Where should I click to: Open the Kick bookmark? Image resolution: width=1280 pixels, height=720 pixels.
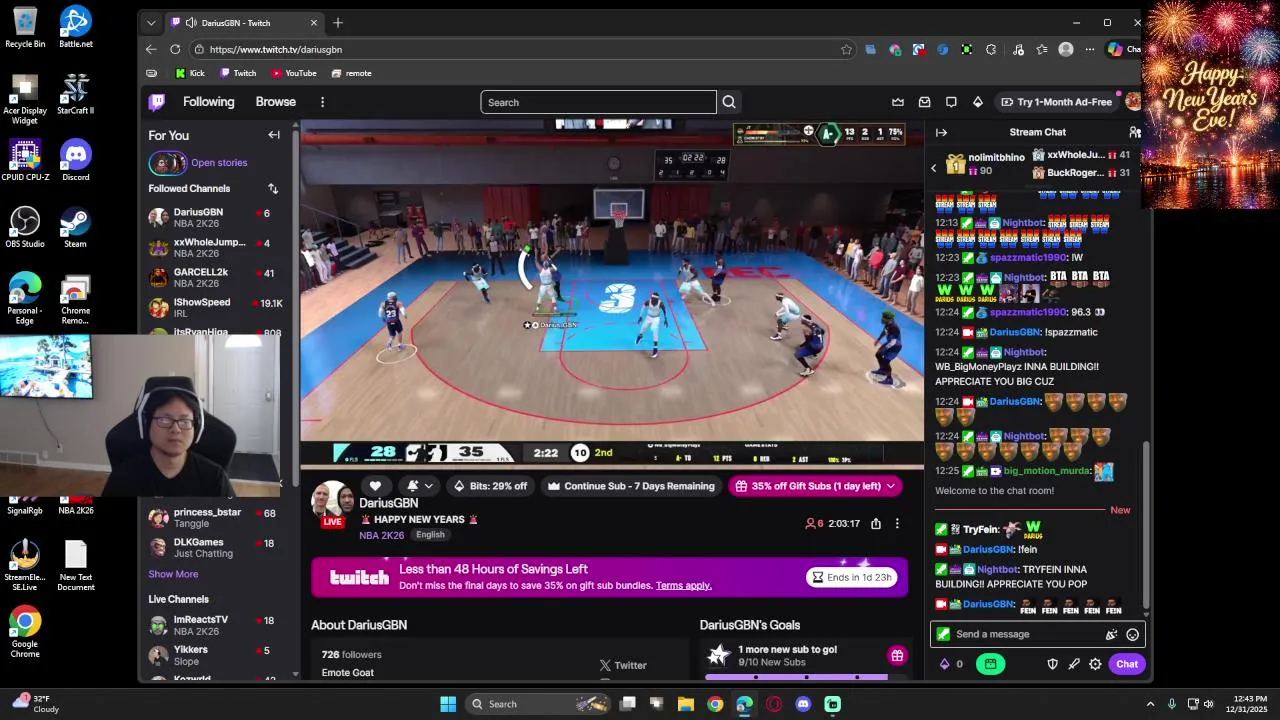190,73
